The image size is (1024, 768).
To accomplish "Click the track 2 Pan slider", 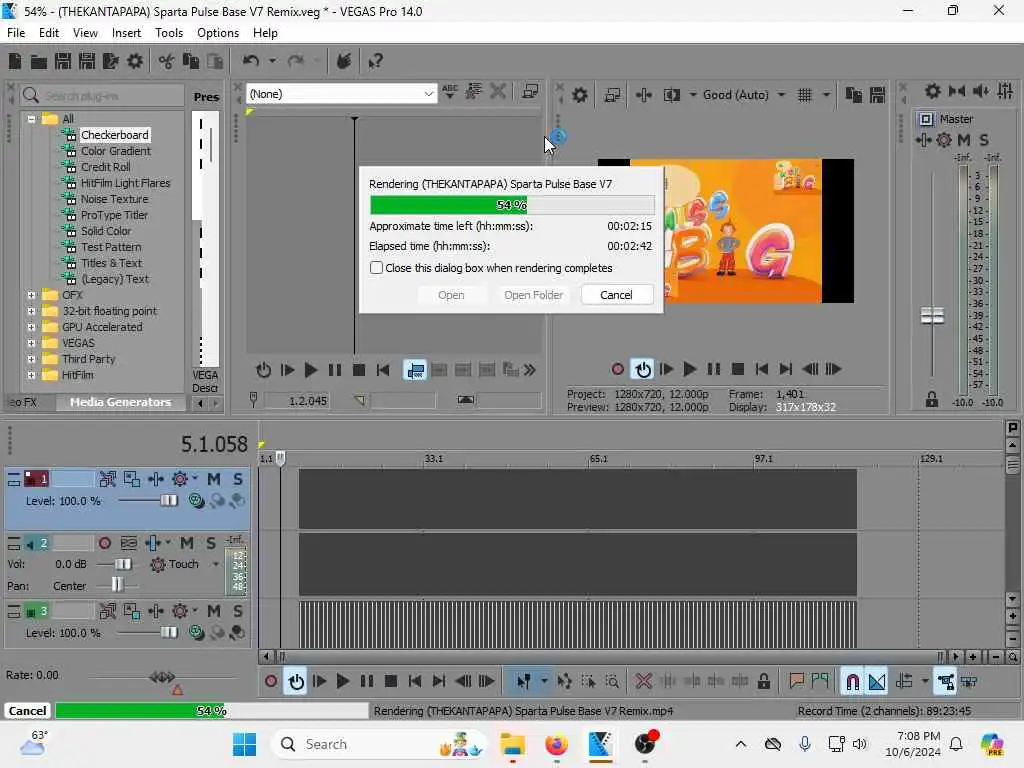I will (x=116, y=584).
